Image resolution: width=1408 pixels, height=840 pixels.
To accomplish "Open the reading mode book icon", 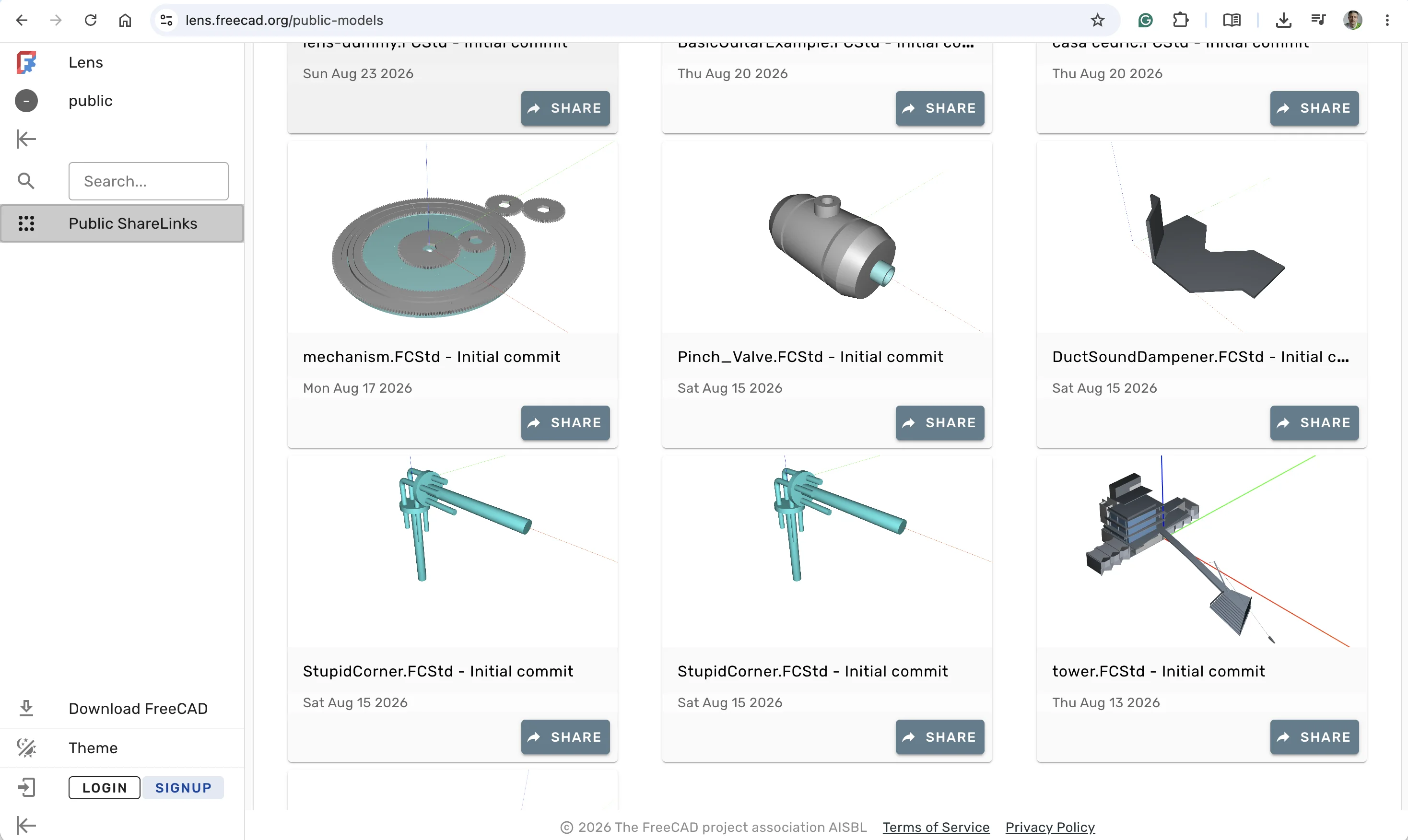I will [x=1232, y=21].
